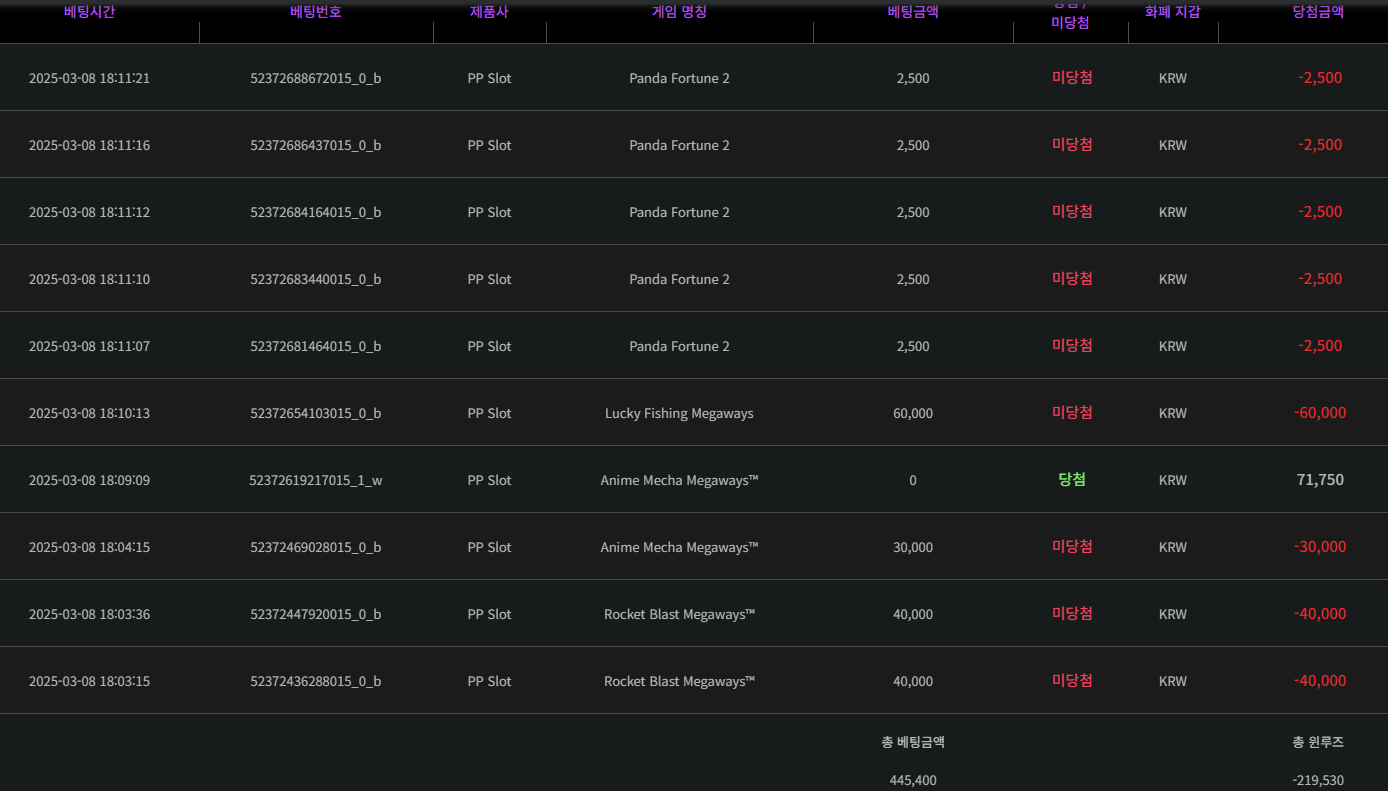The image size is (1388, 791).
Task: Select bet number 52372436288015_0_b
Action: coord(316,681)
